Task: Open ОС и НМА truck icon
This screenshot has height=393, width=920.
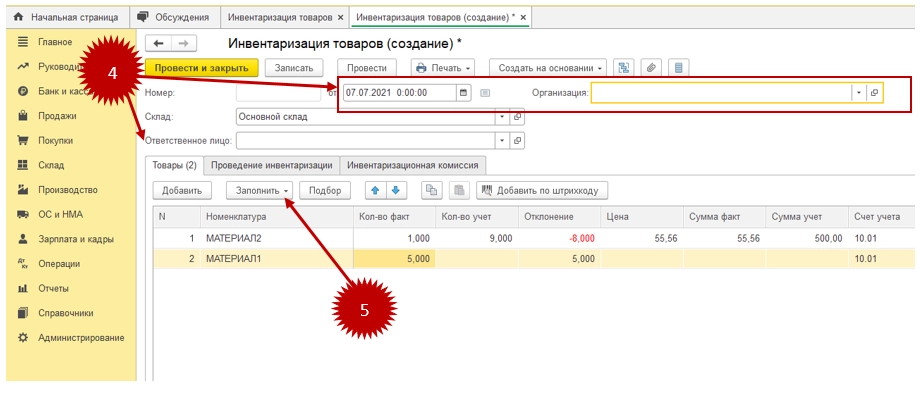Action: (23, 214)
